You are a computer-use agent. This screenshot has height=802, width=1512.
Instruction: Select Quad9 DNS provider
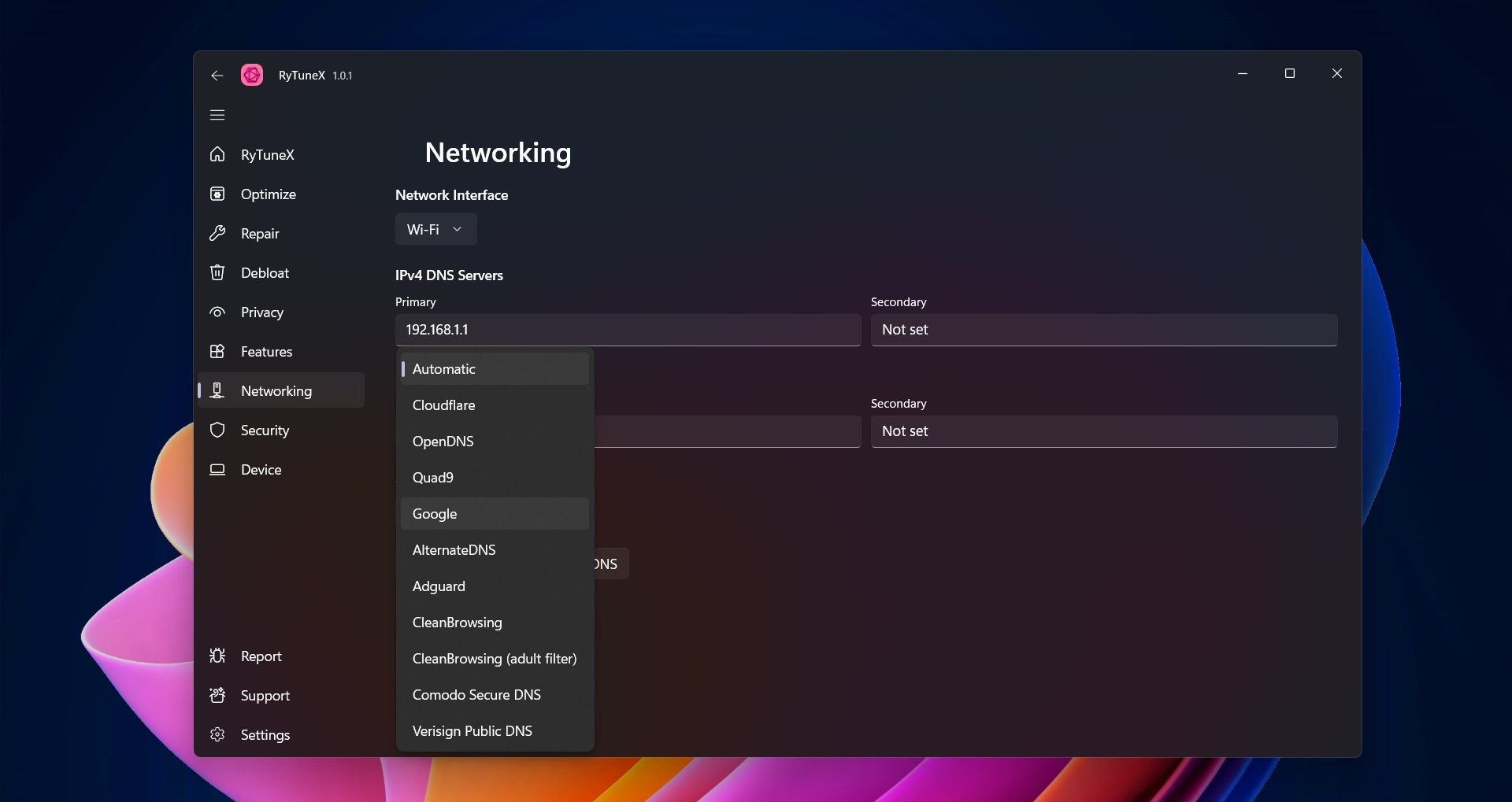click(x=495, y=477)
